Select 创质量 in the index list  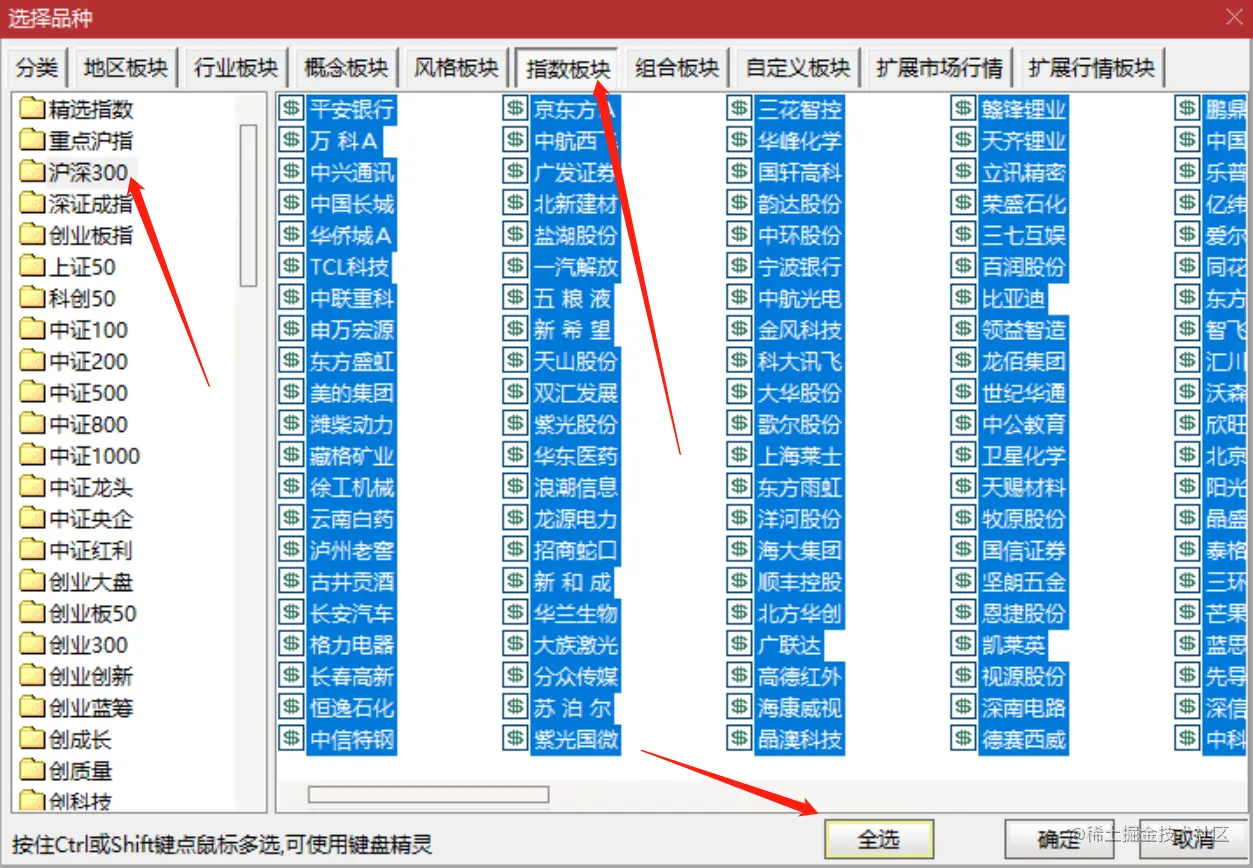[x=81, y=771]
